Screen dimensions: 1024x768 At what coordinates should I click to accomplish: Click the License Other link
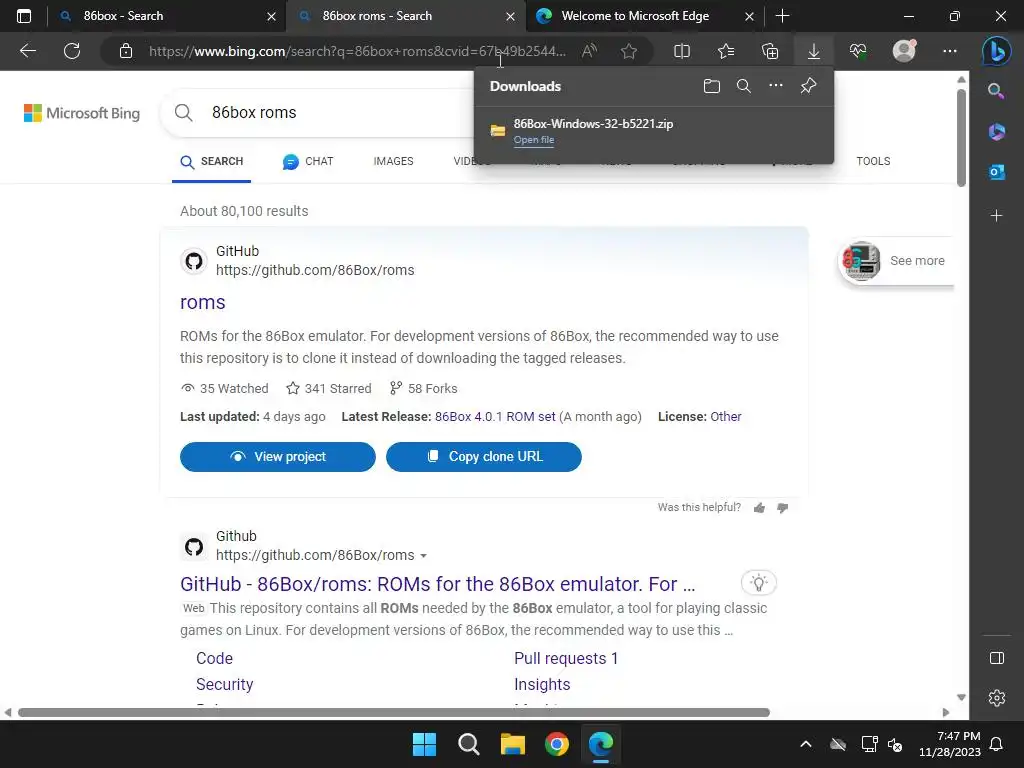(726, 417)
